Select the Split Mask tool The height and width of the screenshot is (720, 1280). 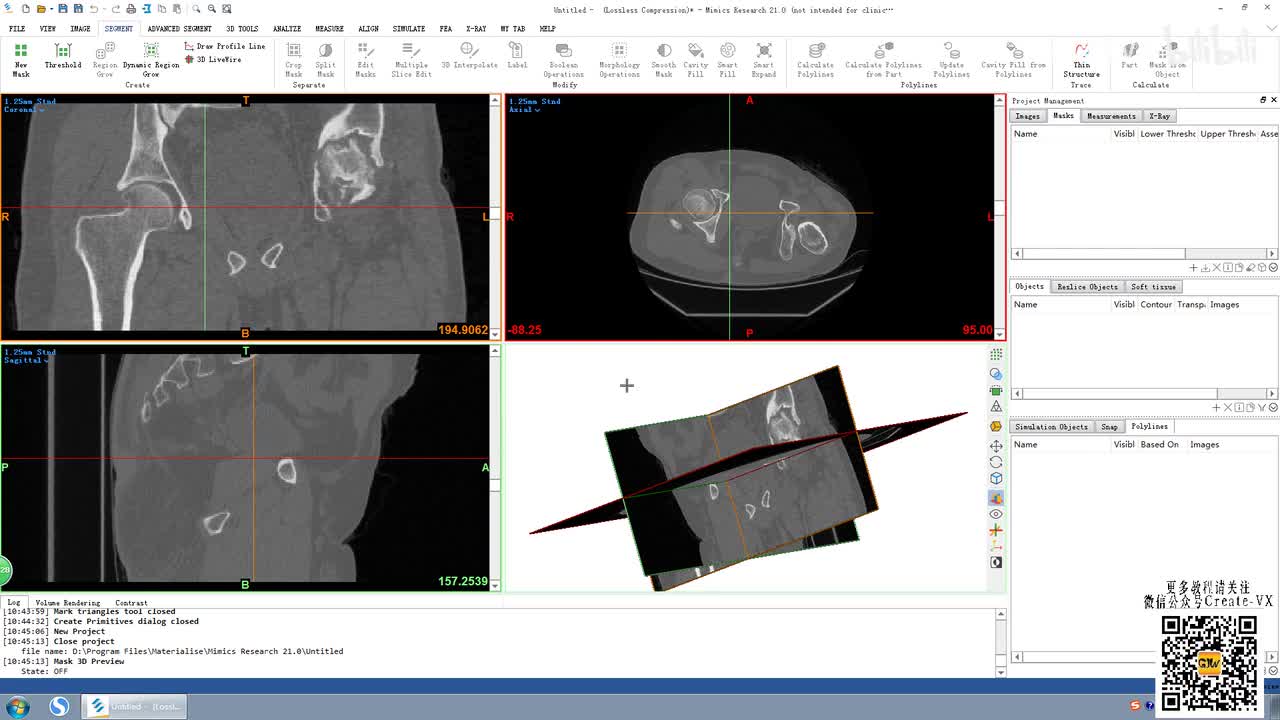click(x=325, y=59)
